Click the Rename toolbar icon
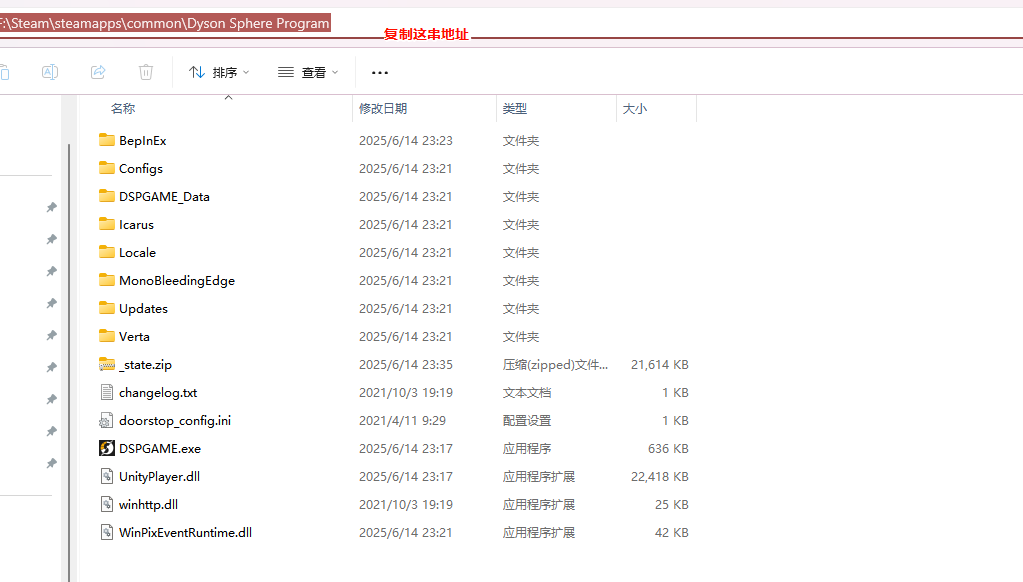This screenshot has height=582, width=1023. (x=50, y=72)
